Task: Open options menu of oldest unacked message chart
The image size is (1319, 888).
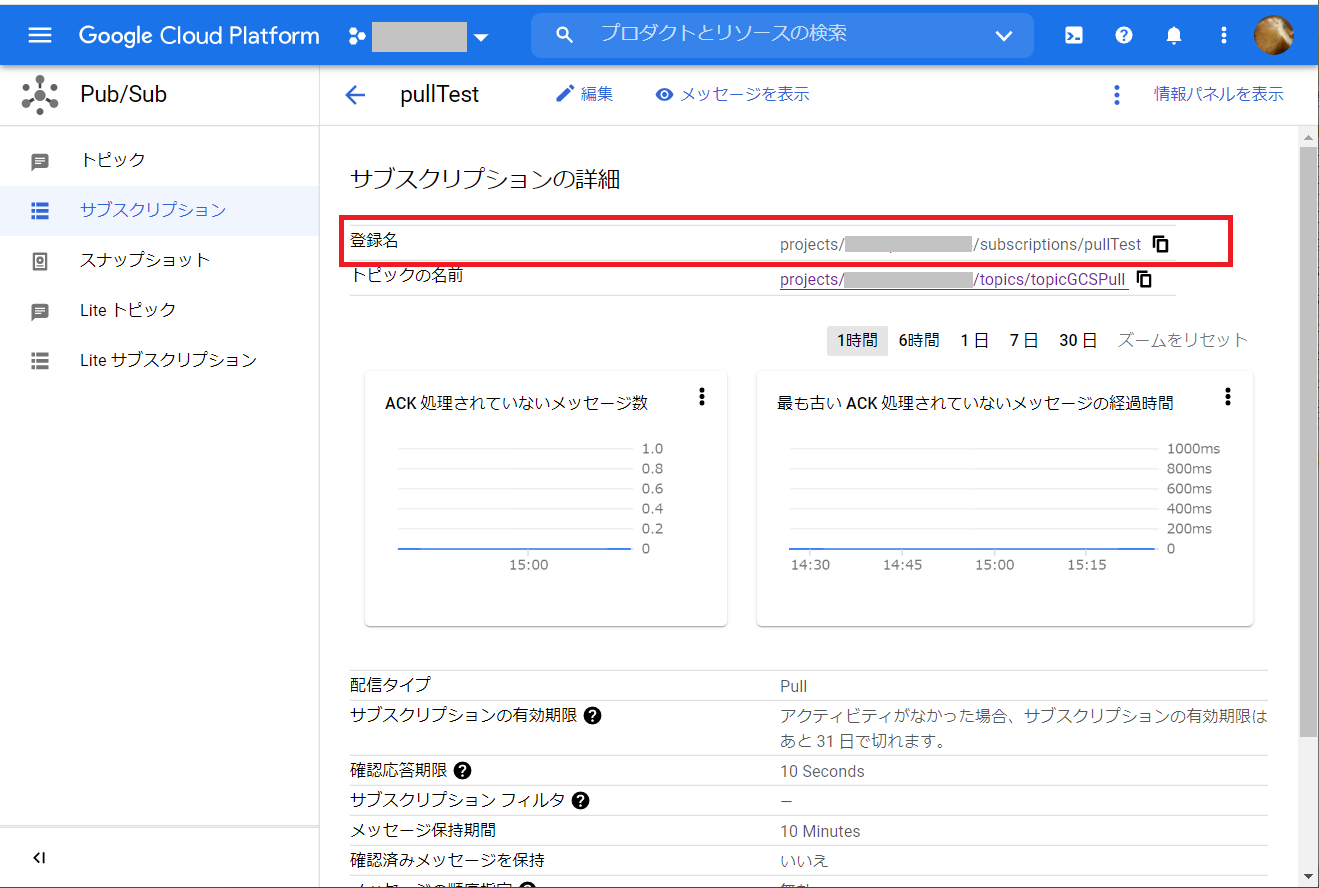Action: 1228,397
